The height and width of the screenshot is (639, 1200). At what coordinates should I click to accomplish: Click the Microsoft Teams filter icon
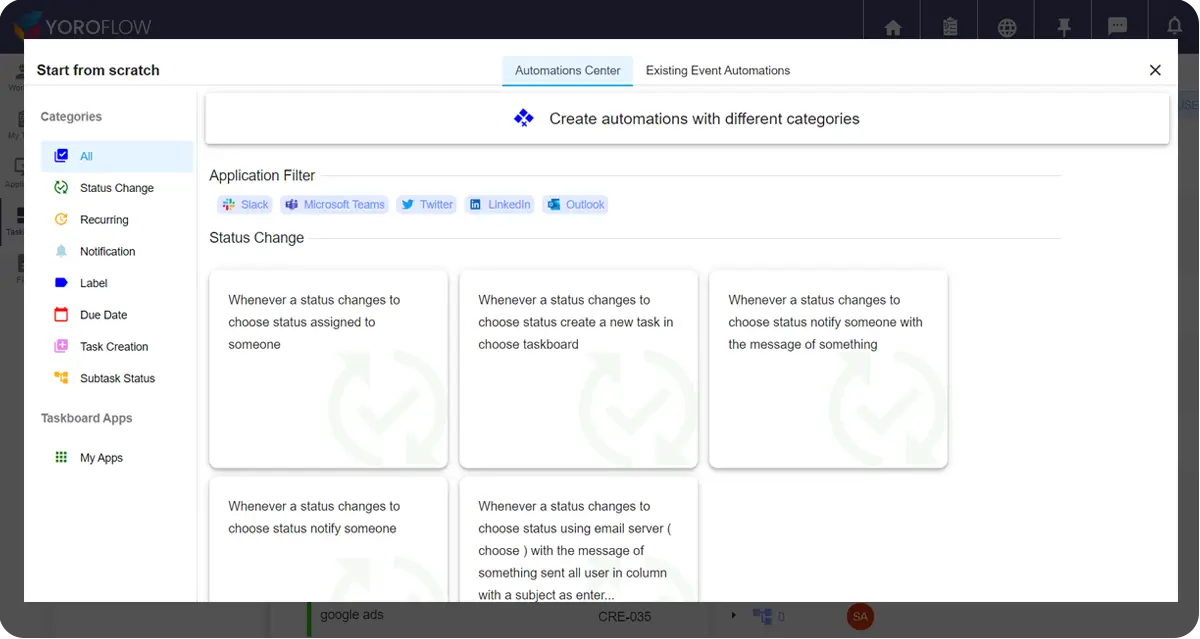click(x=290, y=204)
